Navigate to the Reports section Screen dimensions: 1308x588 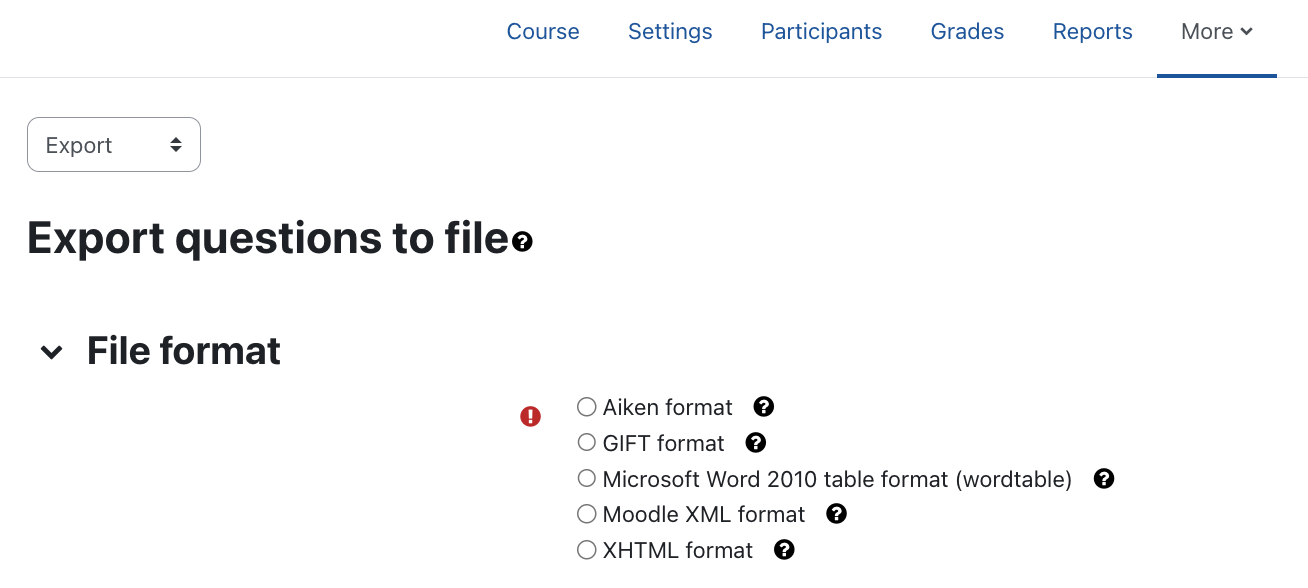1092,31
